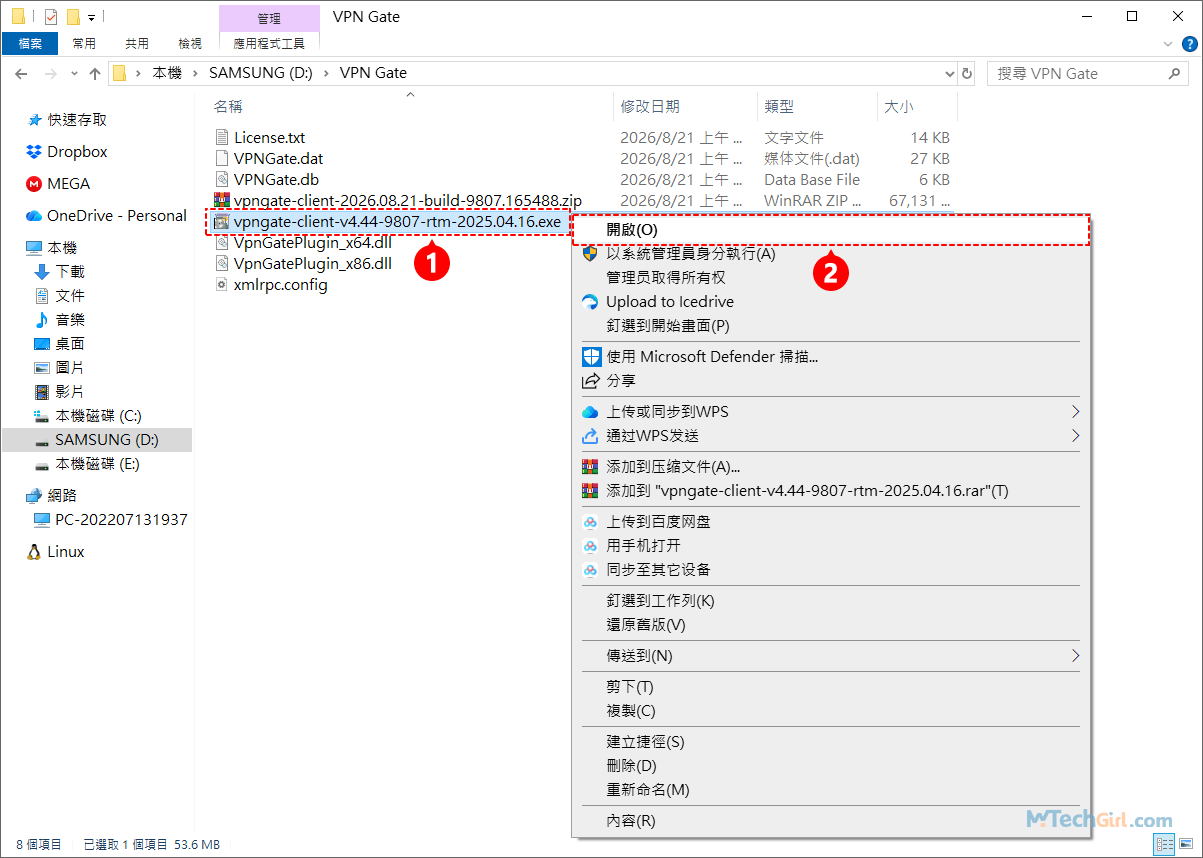Choose 上传到百度网盘 in context menu

[829, 521]
